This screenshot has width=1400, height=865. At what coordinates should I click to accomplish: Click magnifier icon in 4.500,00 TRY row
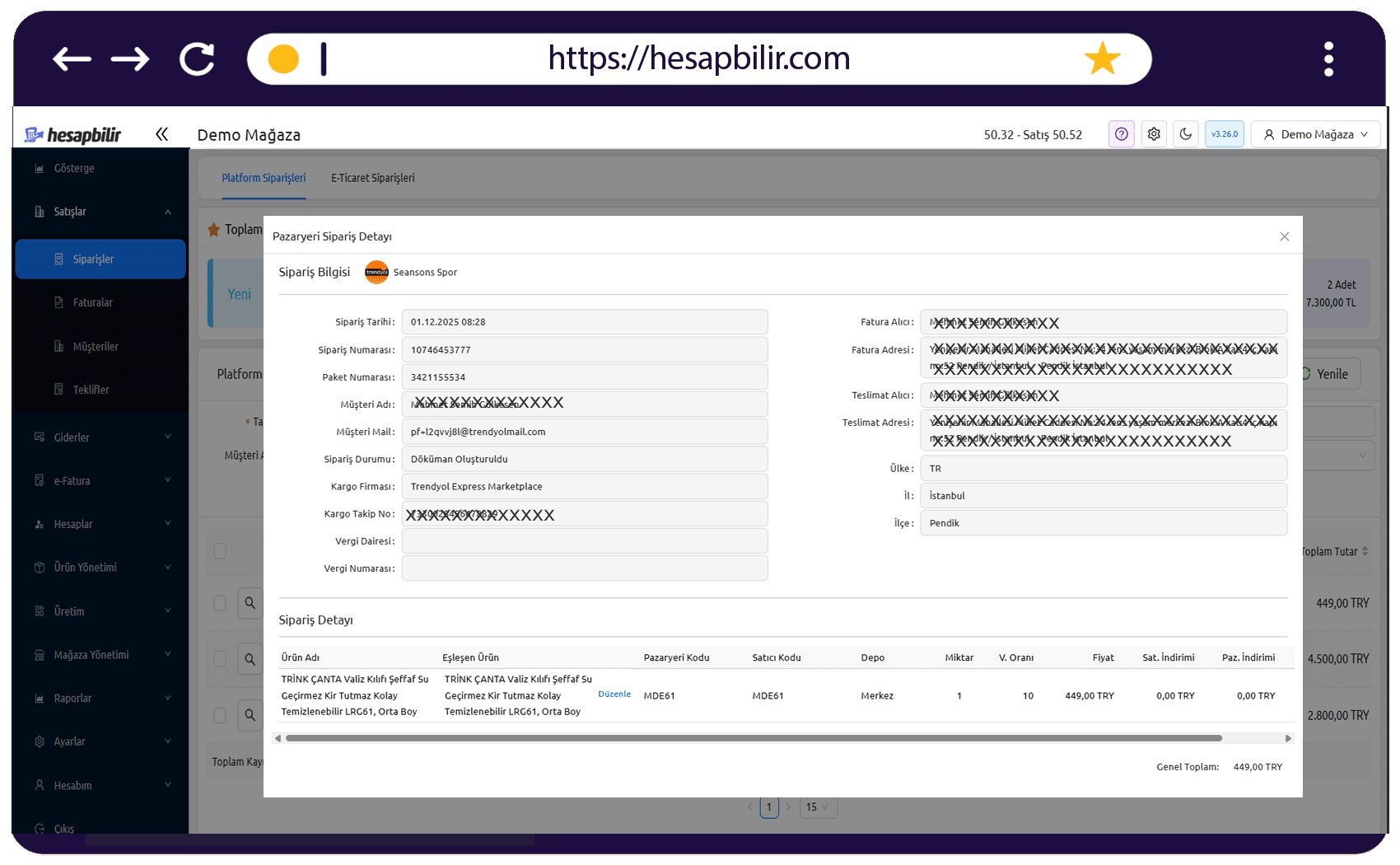(x=250, y=659)
